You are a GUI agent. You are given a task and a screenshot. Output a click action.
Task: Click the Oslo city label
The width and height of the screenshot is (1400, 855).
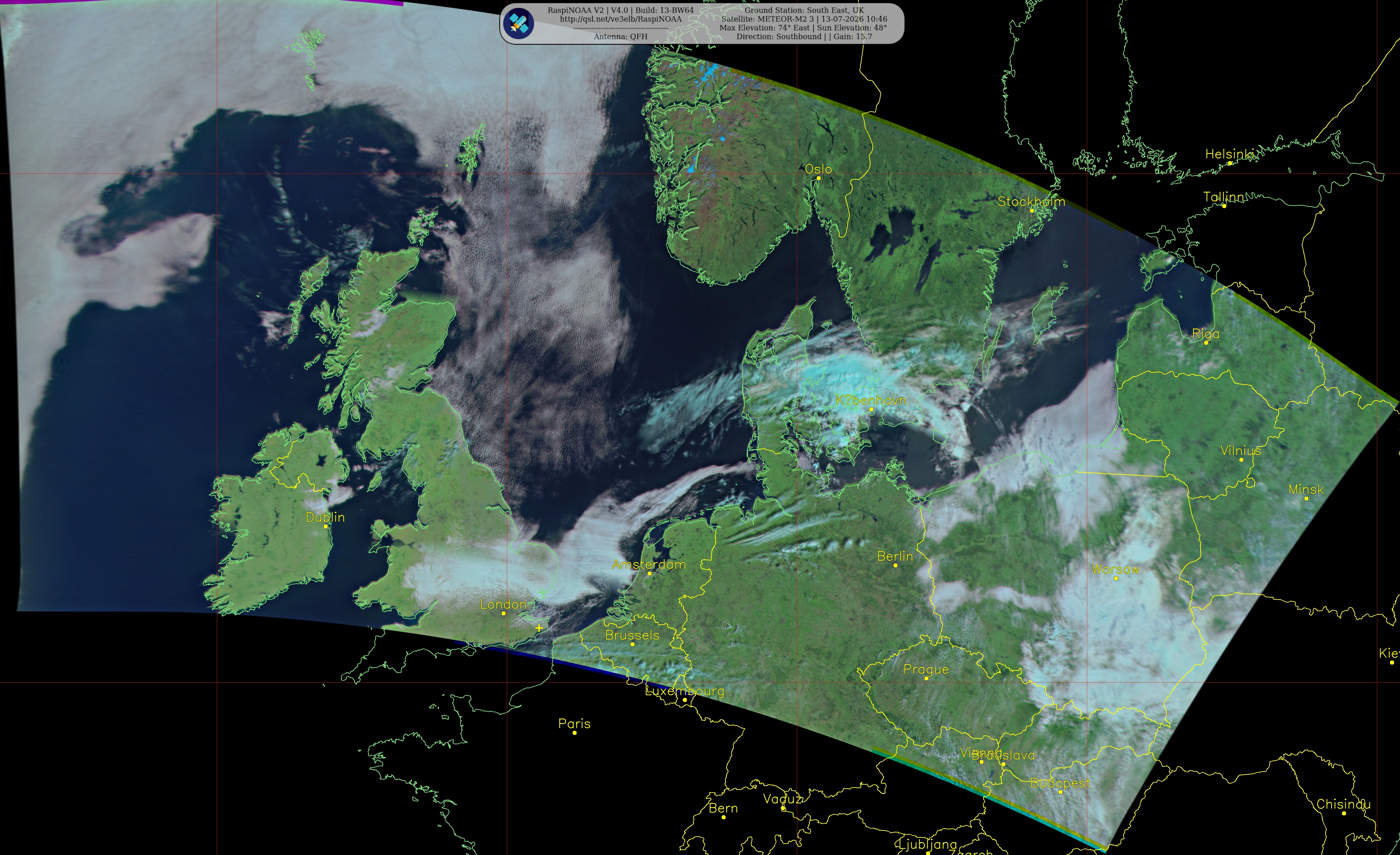818,169
